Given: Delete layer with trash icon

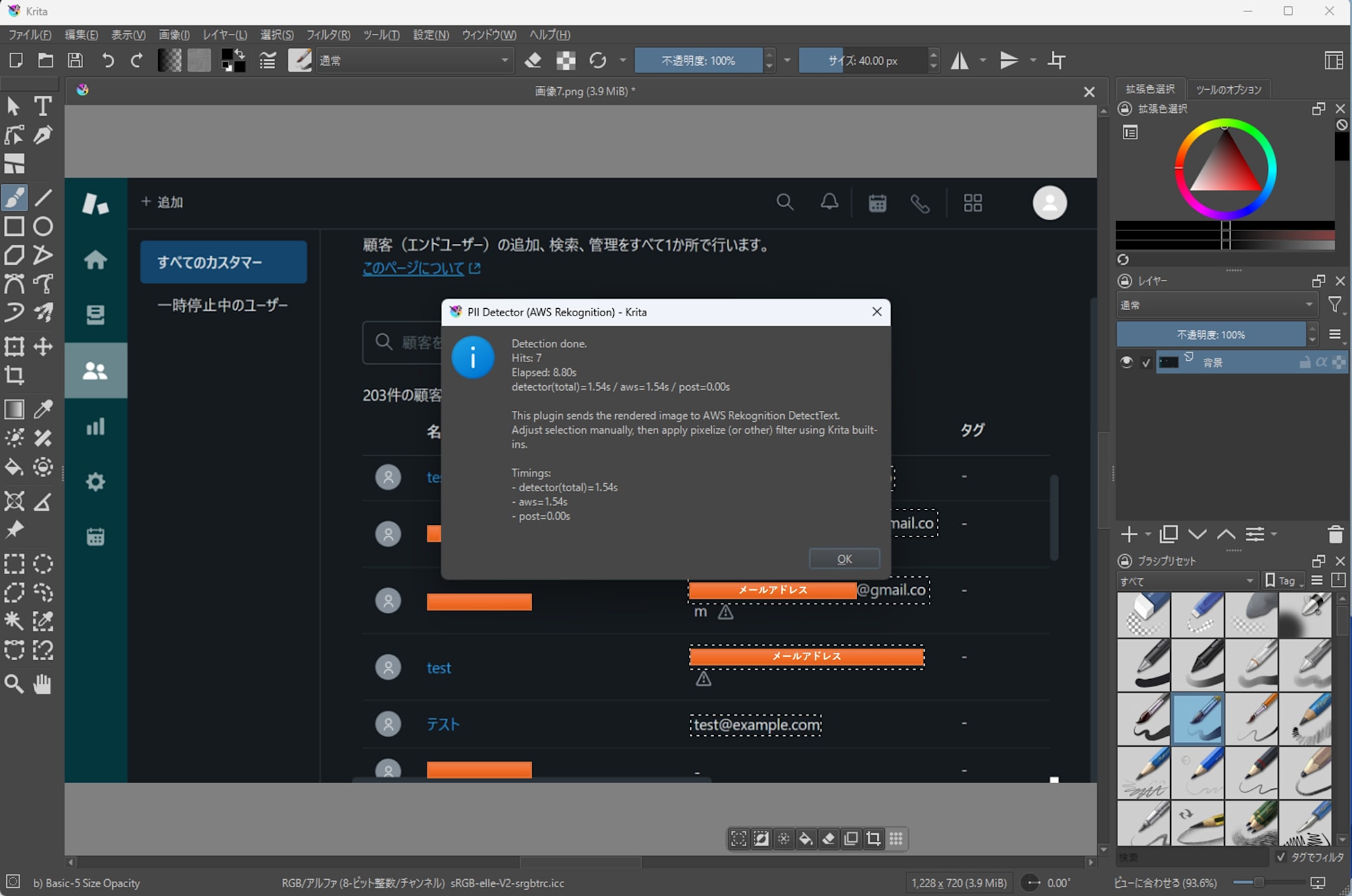Looking at the screenshot, I should (1335, 534).
